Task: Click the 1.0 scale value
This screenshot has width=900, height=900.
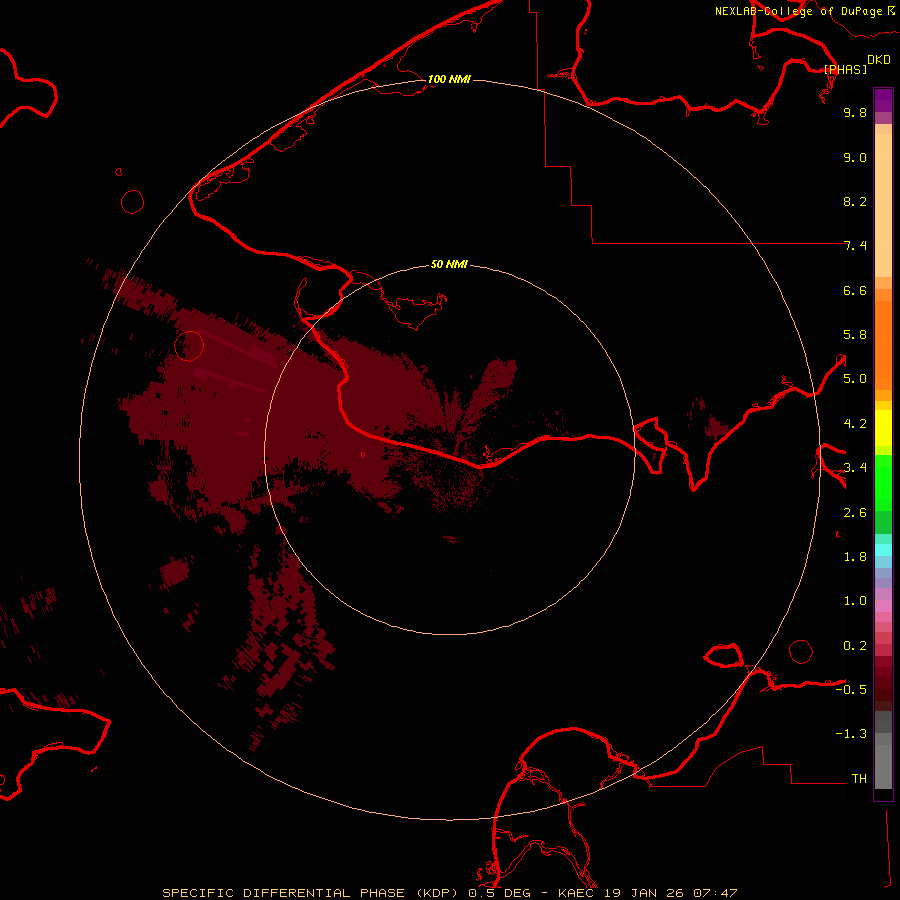Action: tap(855, 601)
